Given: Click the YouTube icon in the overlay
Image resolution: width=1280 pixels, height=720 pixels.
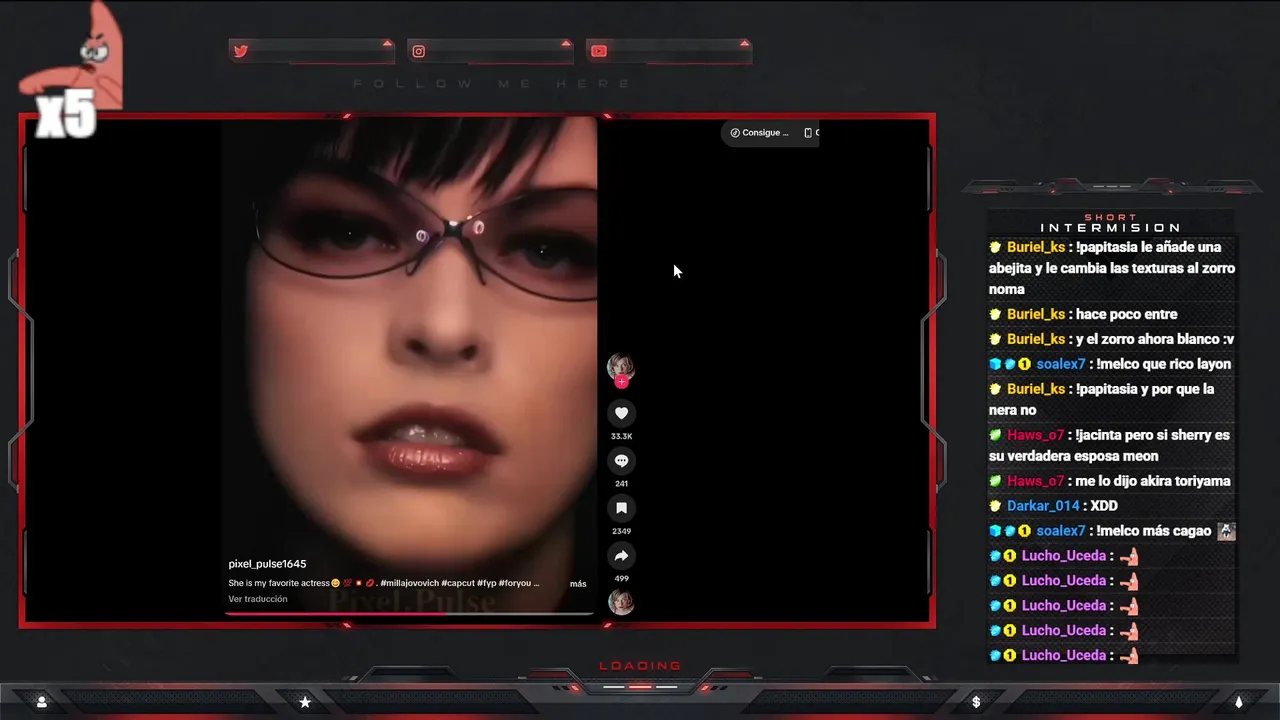Looking at the screenshot, I should pos(599,51).
